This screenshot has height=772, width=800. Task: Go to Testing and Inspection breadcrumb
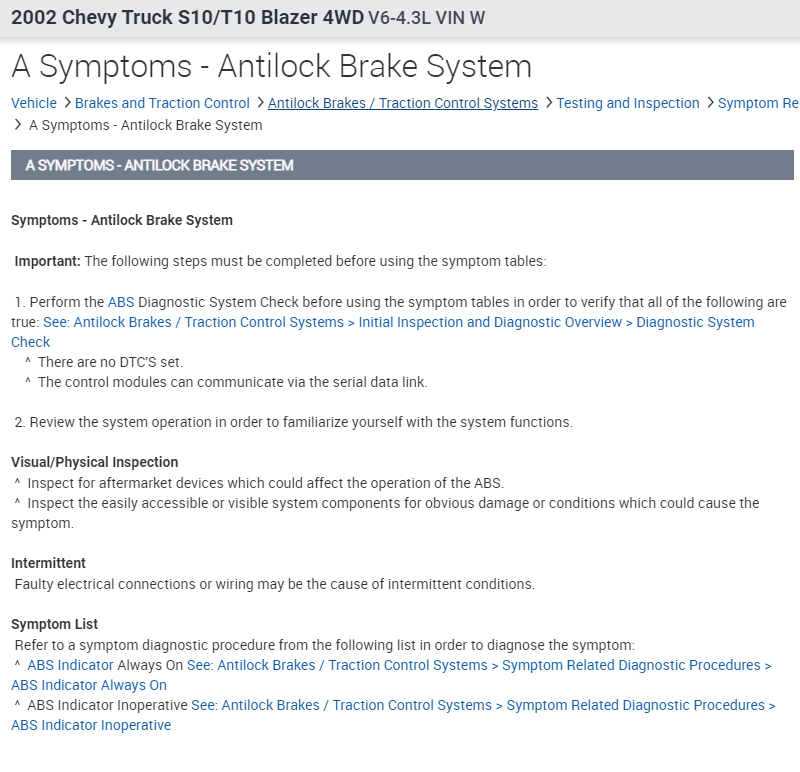click(628, 103)
